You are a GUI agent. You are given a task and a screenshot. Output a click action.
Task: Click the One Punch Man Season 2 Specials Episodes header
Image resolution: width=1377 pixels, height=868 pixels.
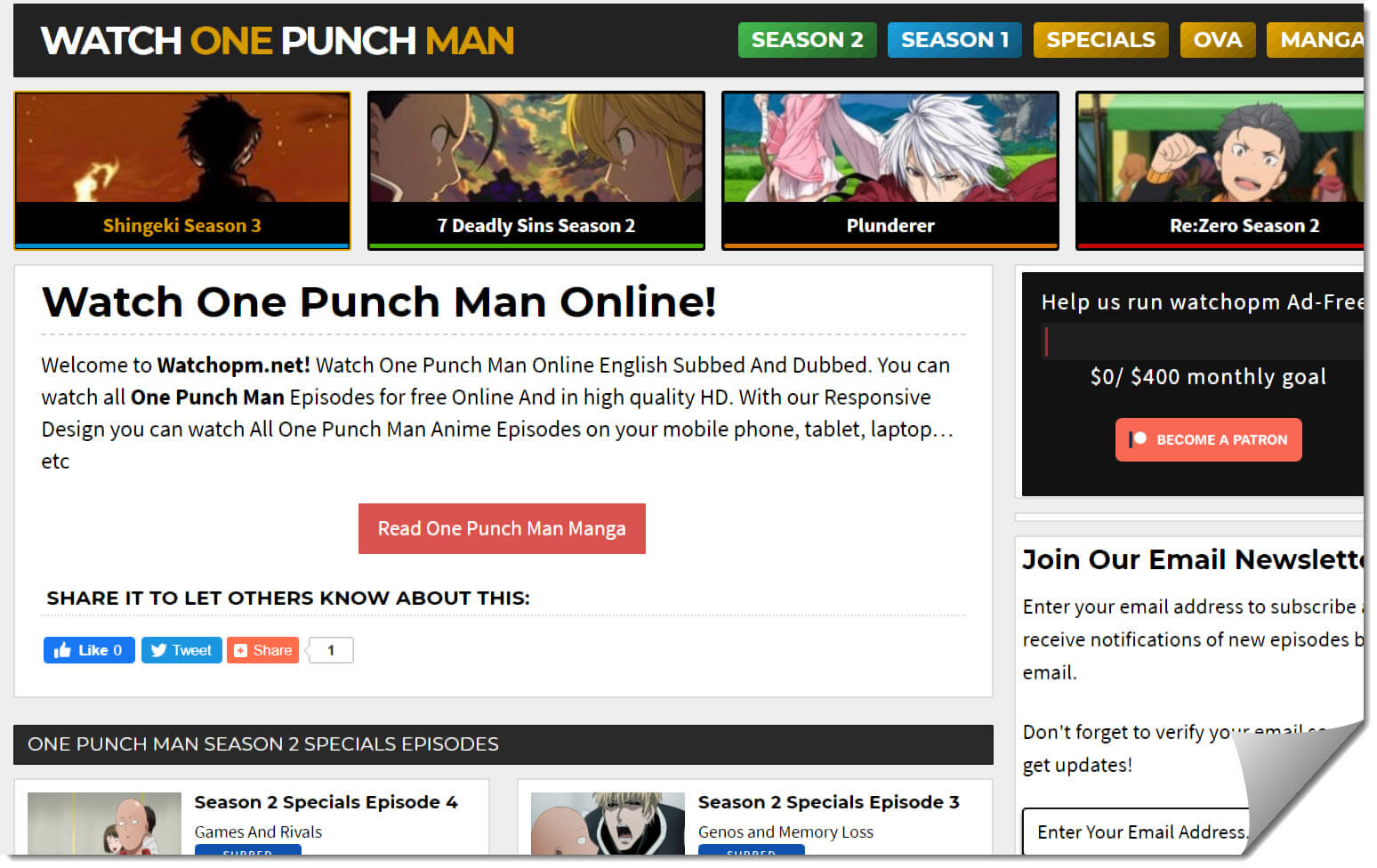[x=503, y=744]
